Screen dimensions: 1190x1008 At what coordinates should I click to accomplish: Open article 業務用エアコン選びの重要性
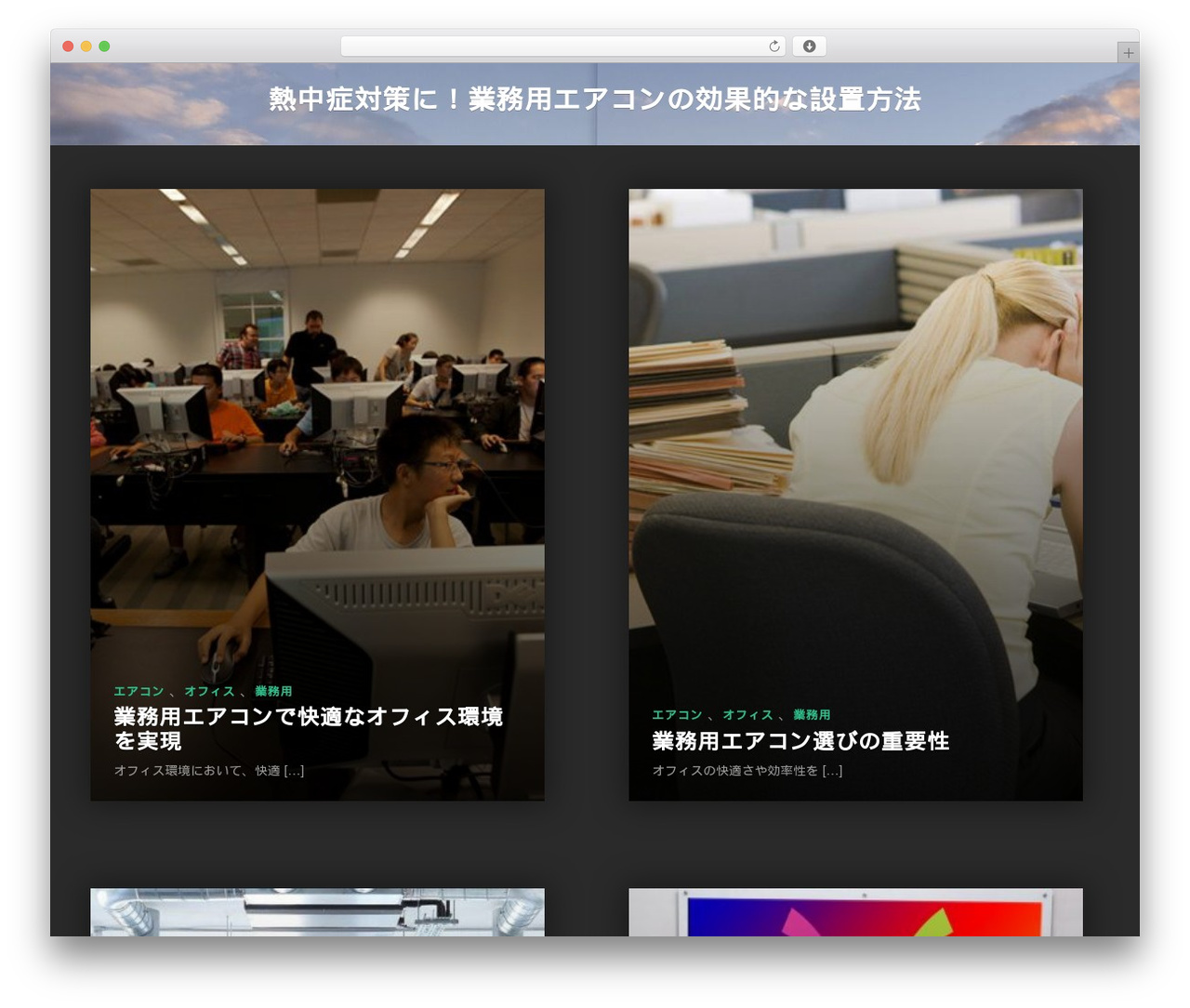[x=800, y=741]
